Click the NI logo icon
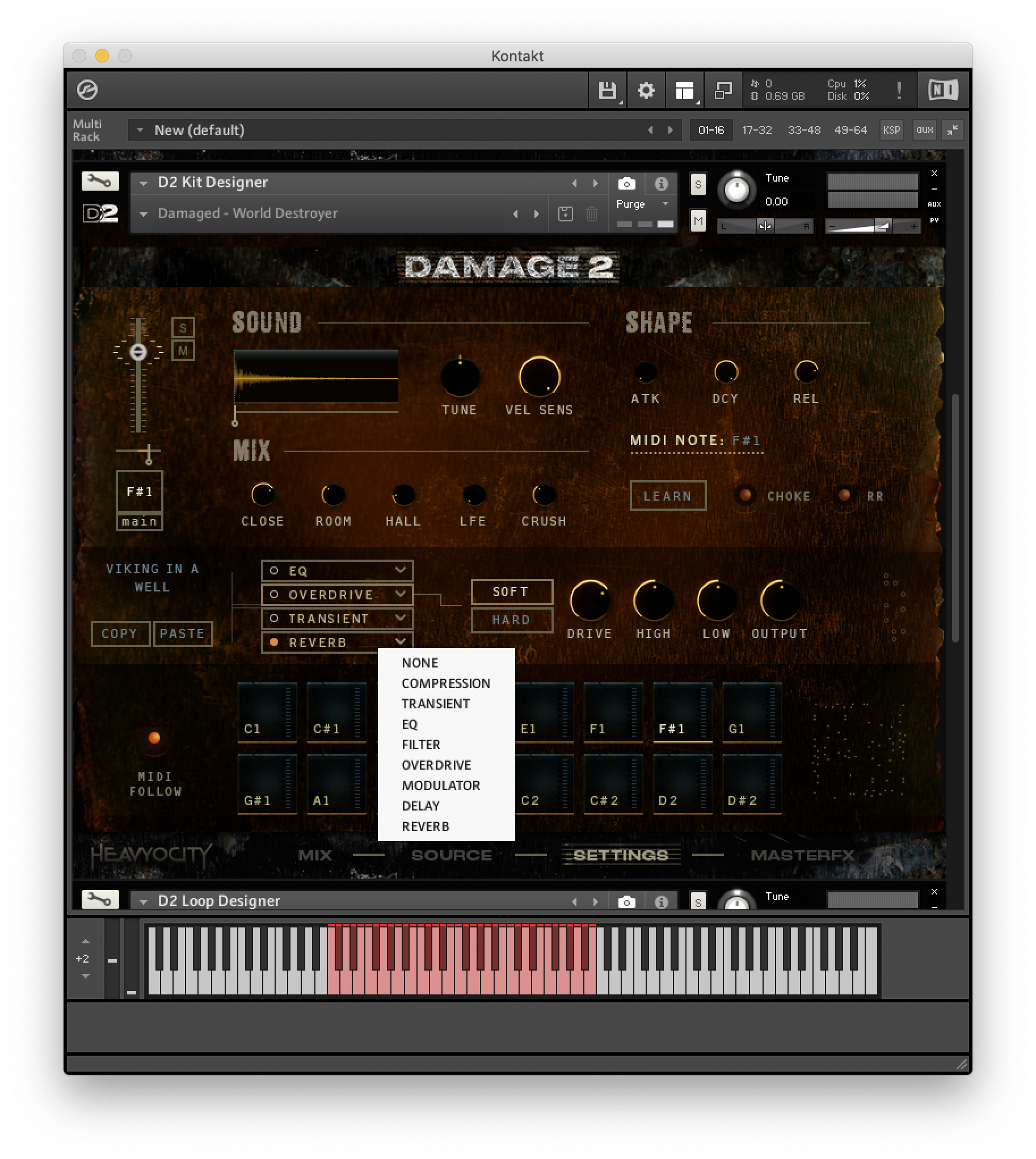The image size is (1036, 1159). 942,90
